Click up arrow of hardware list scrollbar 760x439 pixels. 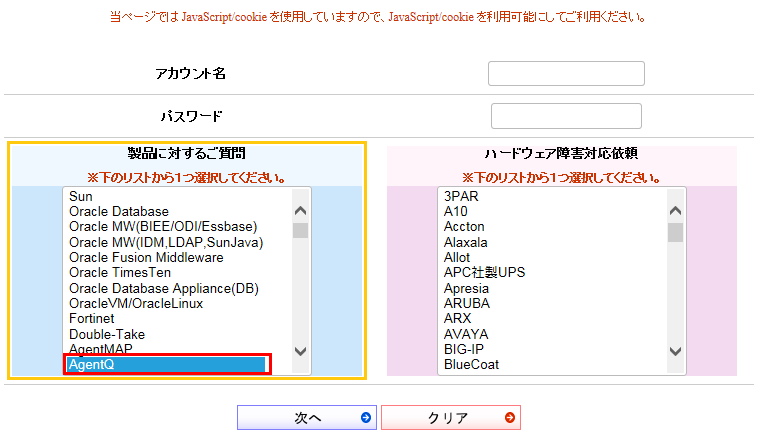675,211
